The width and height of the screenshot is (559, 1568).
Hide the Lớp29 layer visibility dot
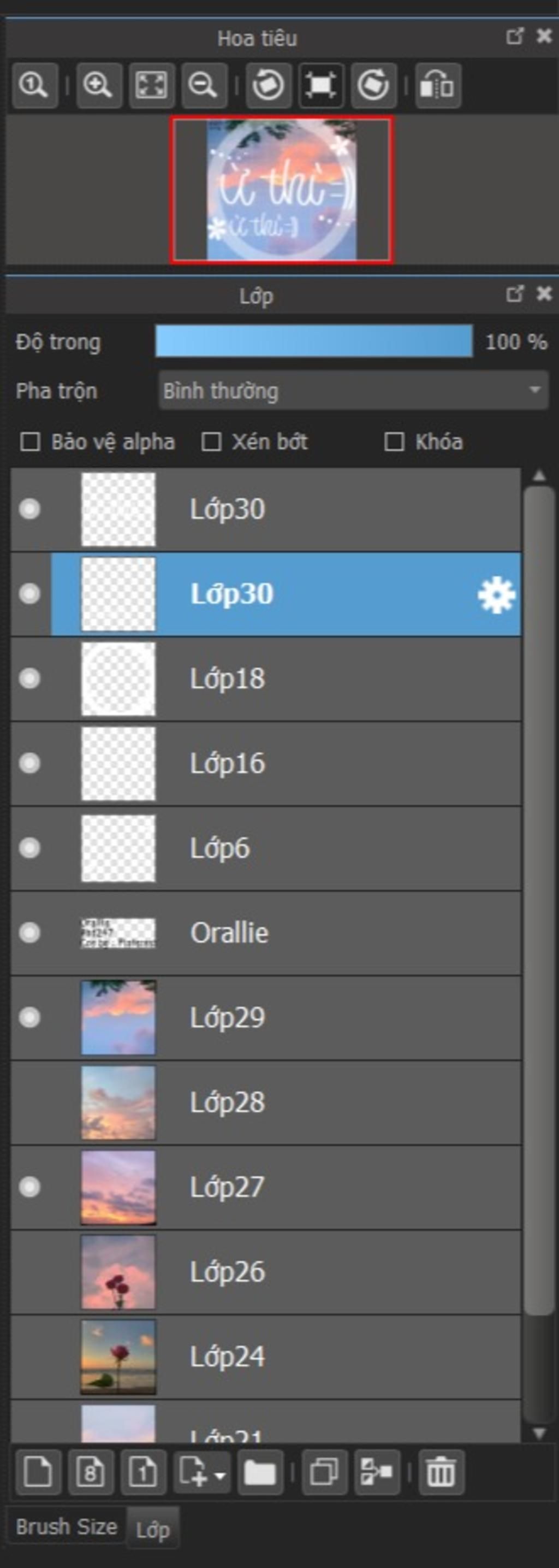[29, 1017]
